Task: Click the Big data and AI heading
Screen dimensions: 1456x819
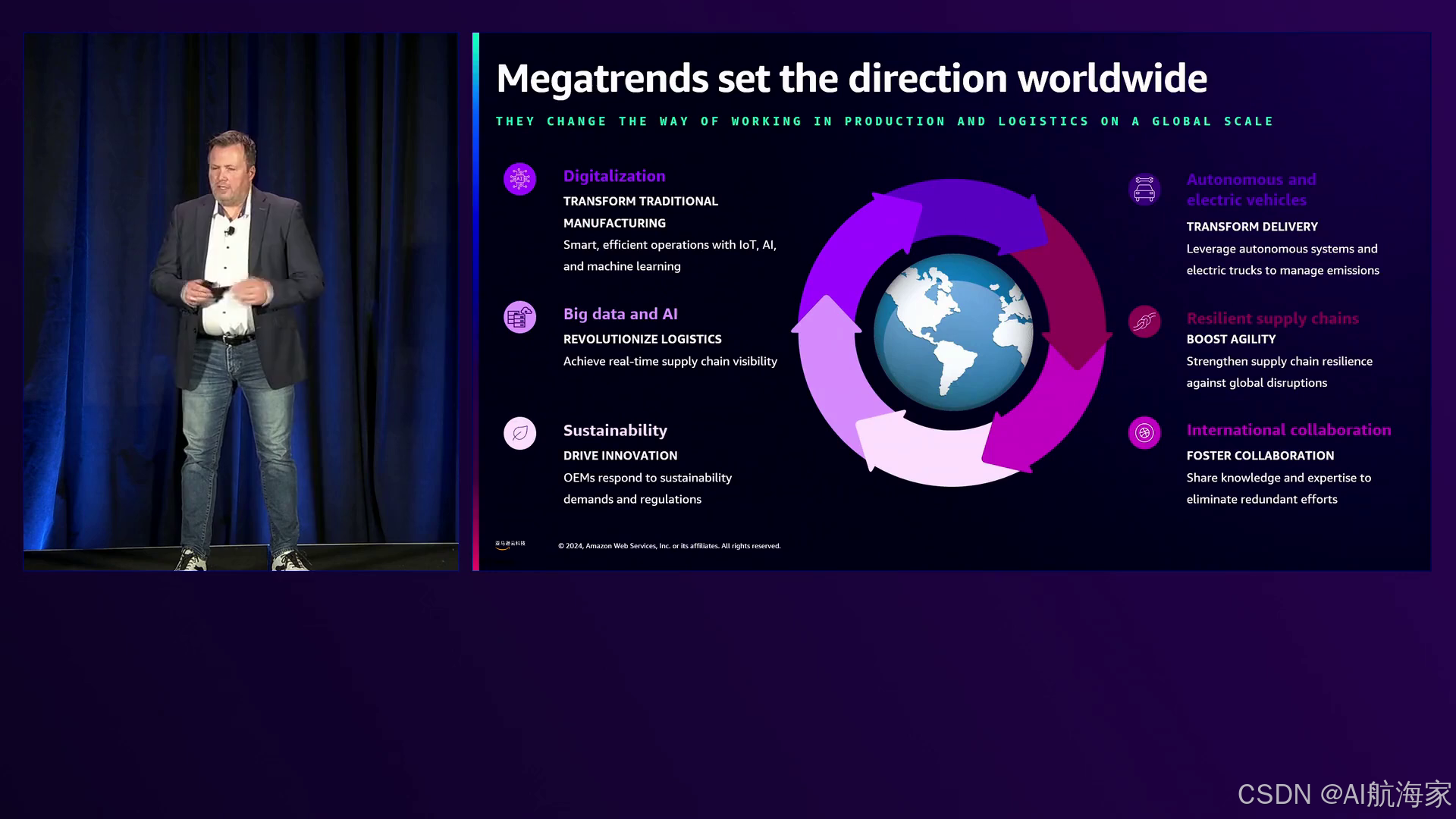Action: click(620, 314)
